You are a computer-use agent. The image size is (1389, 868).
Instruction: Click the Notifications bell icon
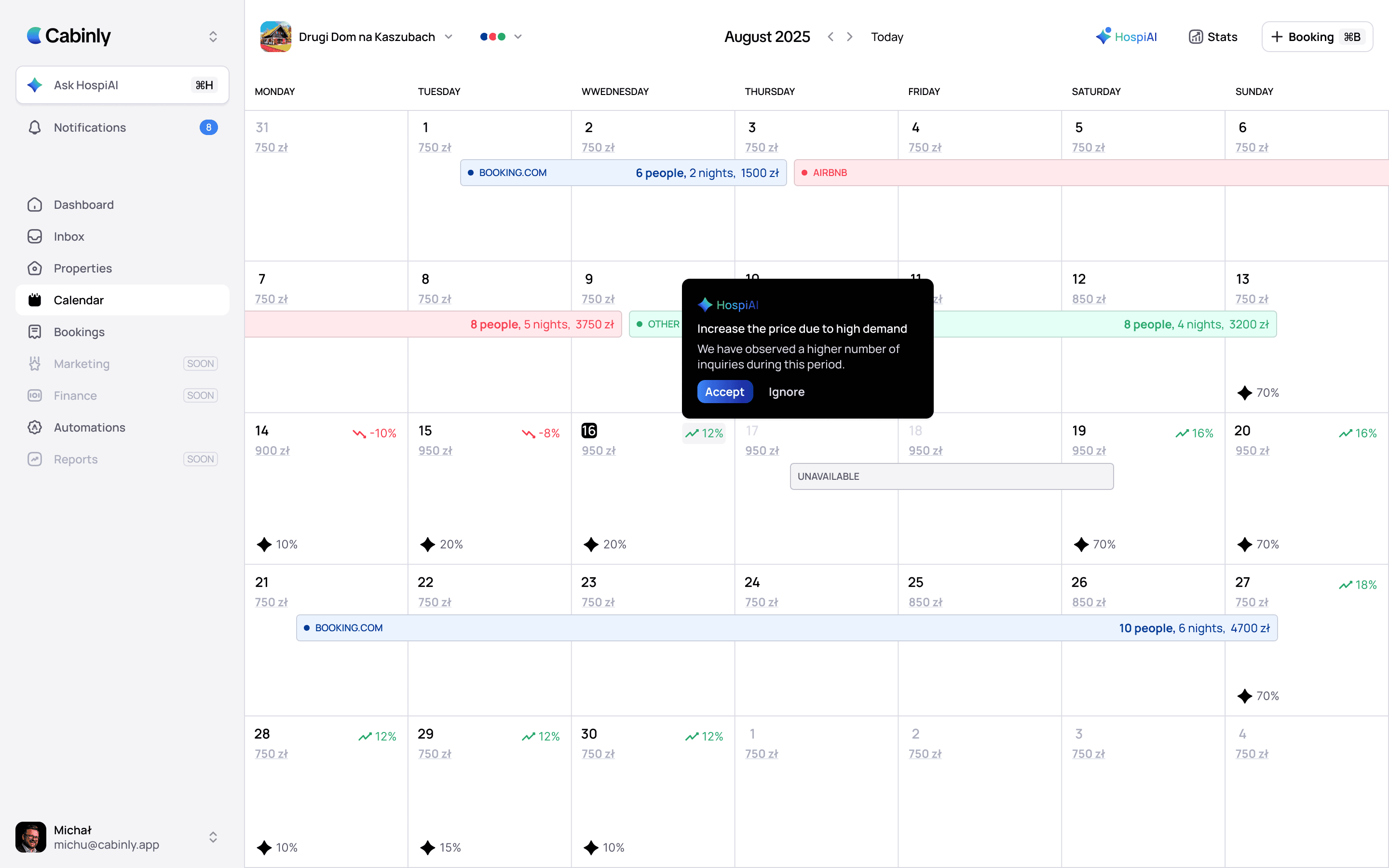[x=34, y=127]
